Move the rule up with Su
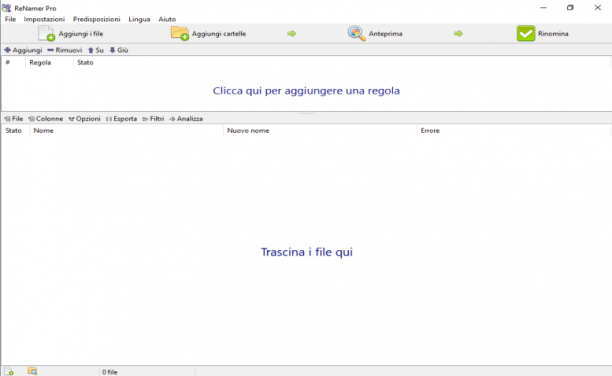 (x=96, y=50)
